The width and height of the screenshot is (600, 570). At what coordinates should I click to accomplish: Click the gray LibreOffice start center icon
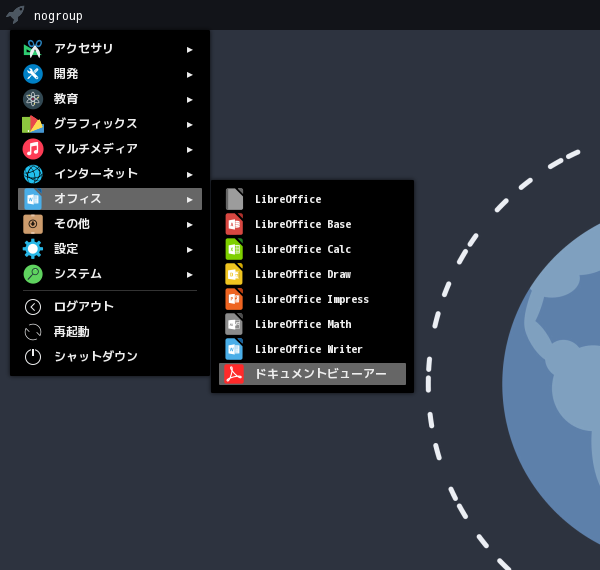pos(234,199)
